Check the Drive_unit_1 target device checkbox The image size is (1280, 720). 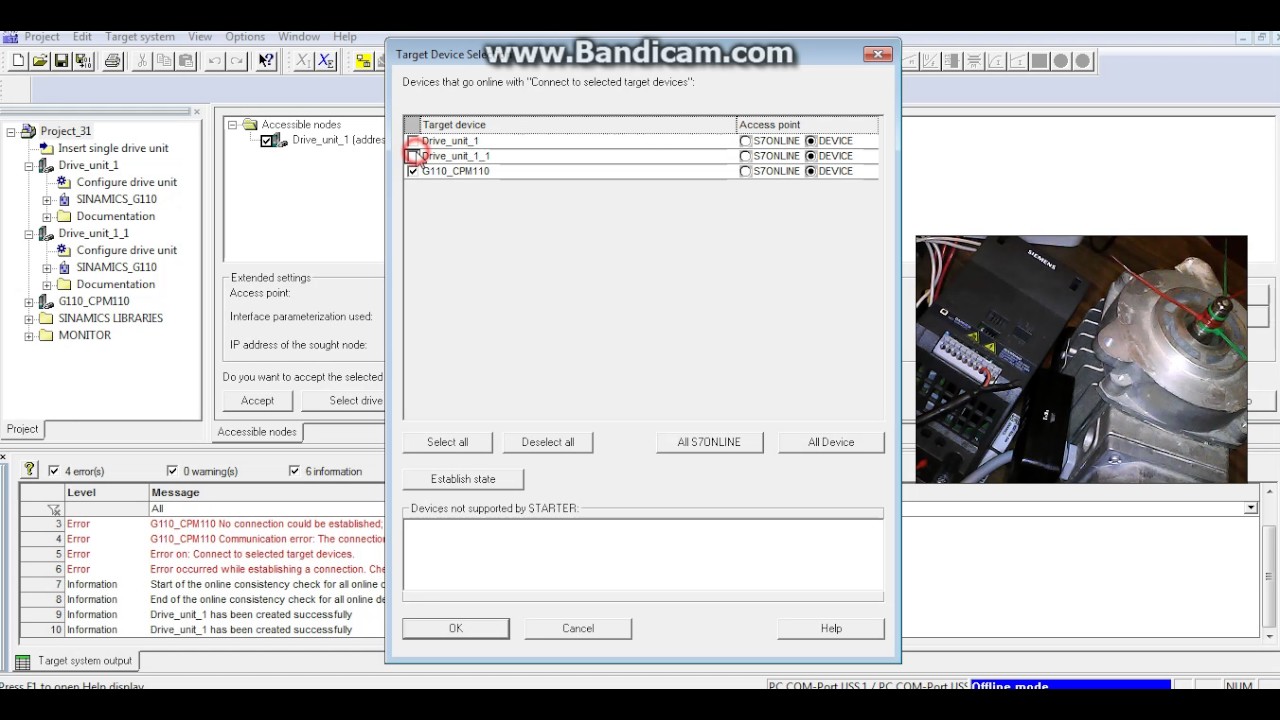coord(413,141)
